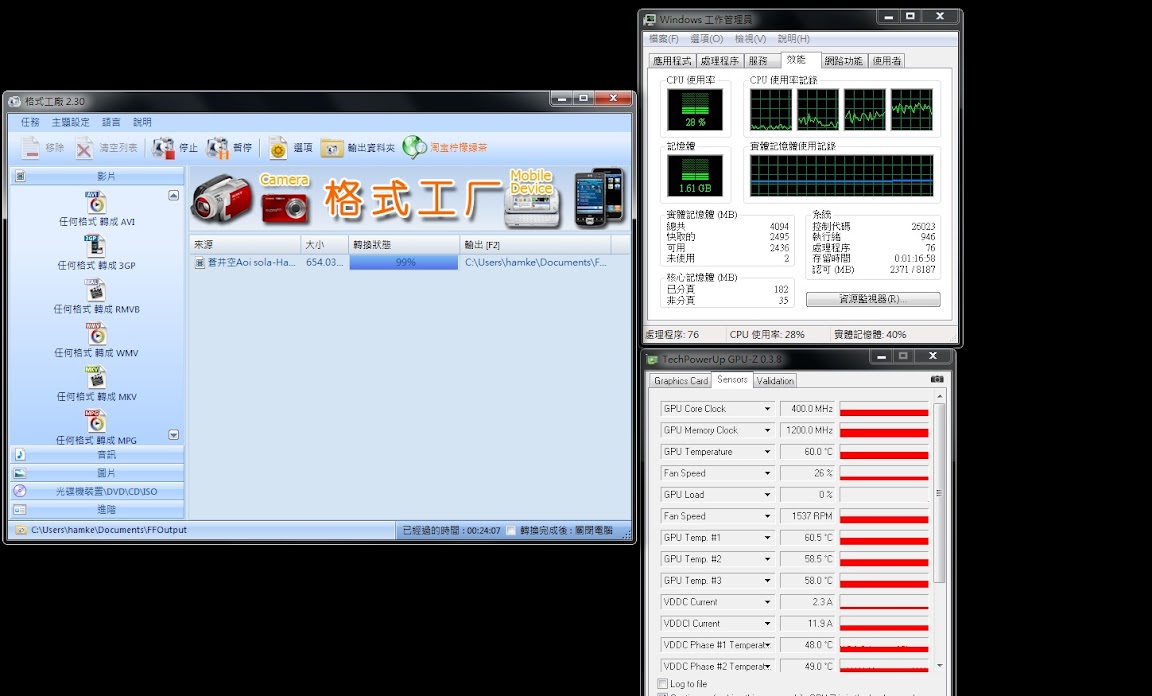Image resolution: width=1152 pixels, height=696 pixels.
Task: Open the 語言 language menu in Format Factory
Action: 111,122
